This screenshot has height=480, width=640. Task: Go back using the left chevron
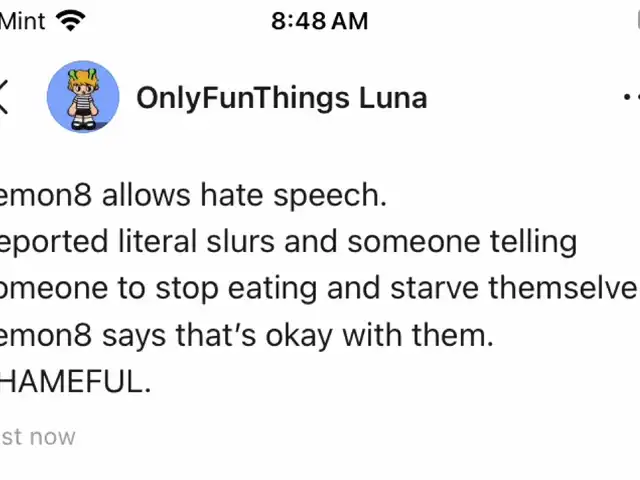4,97
